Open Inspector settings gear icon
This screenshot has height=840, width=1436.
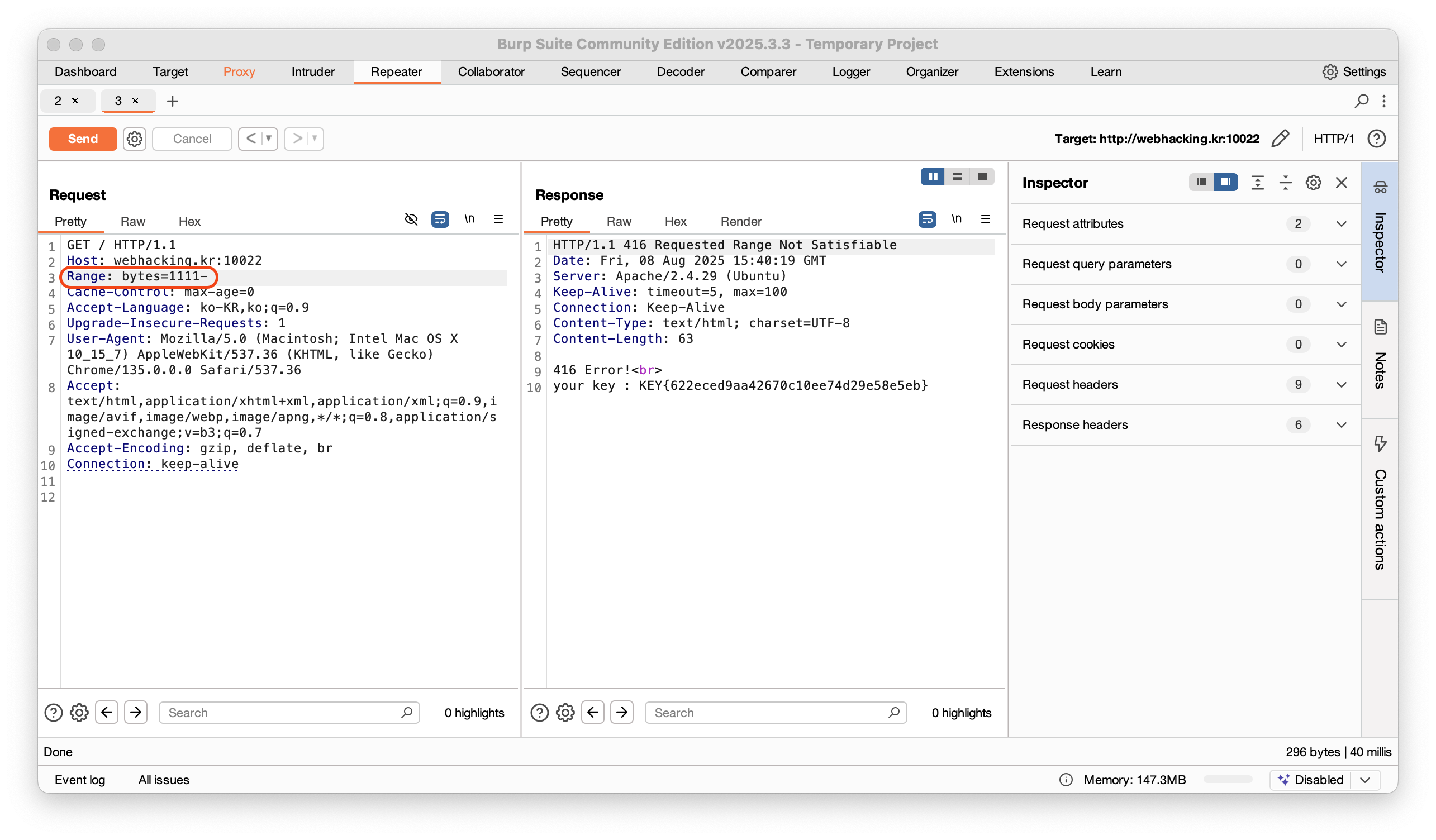[1313, 182]
